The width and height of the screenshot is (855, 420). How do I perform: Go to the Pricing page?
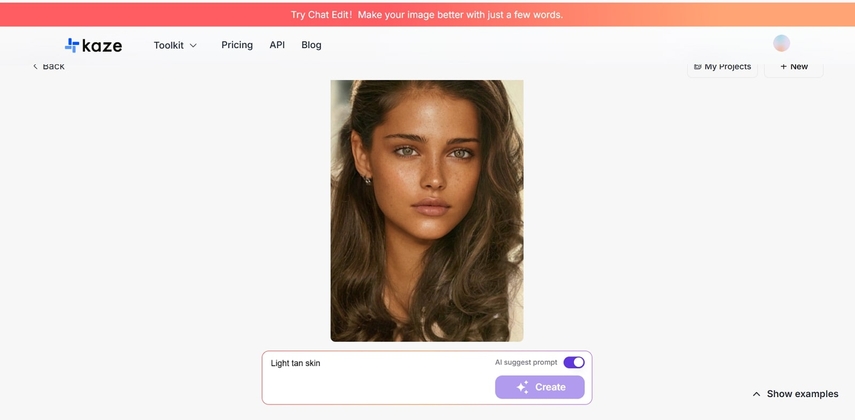[237, 45]
